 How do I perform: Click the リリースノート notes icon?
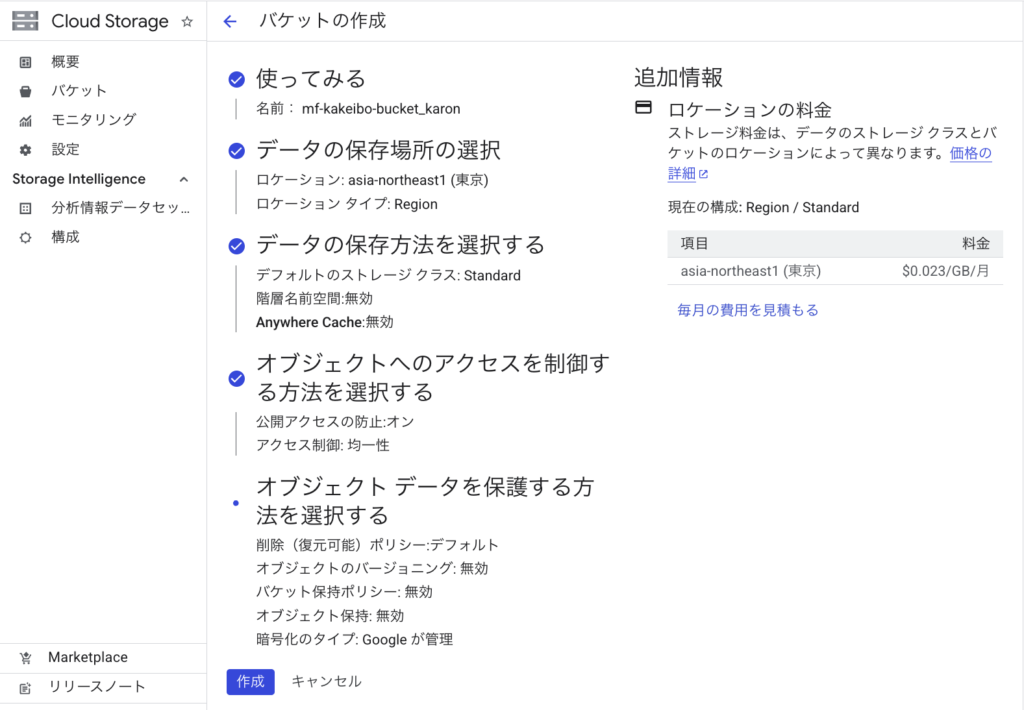pyautogui.click(x=26, y=687)
